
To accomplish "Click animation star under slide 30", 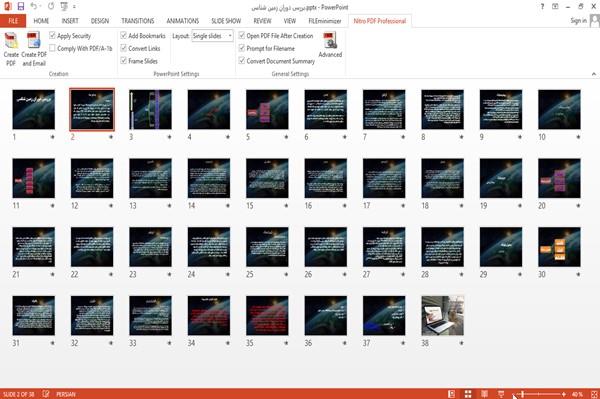I will pos(578,274).
